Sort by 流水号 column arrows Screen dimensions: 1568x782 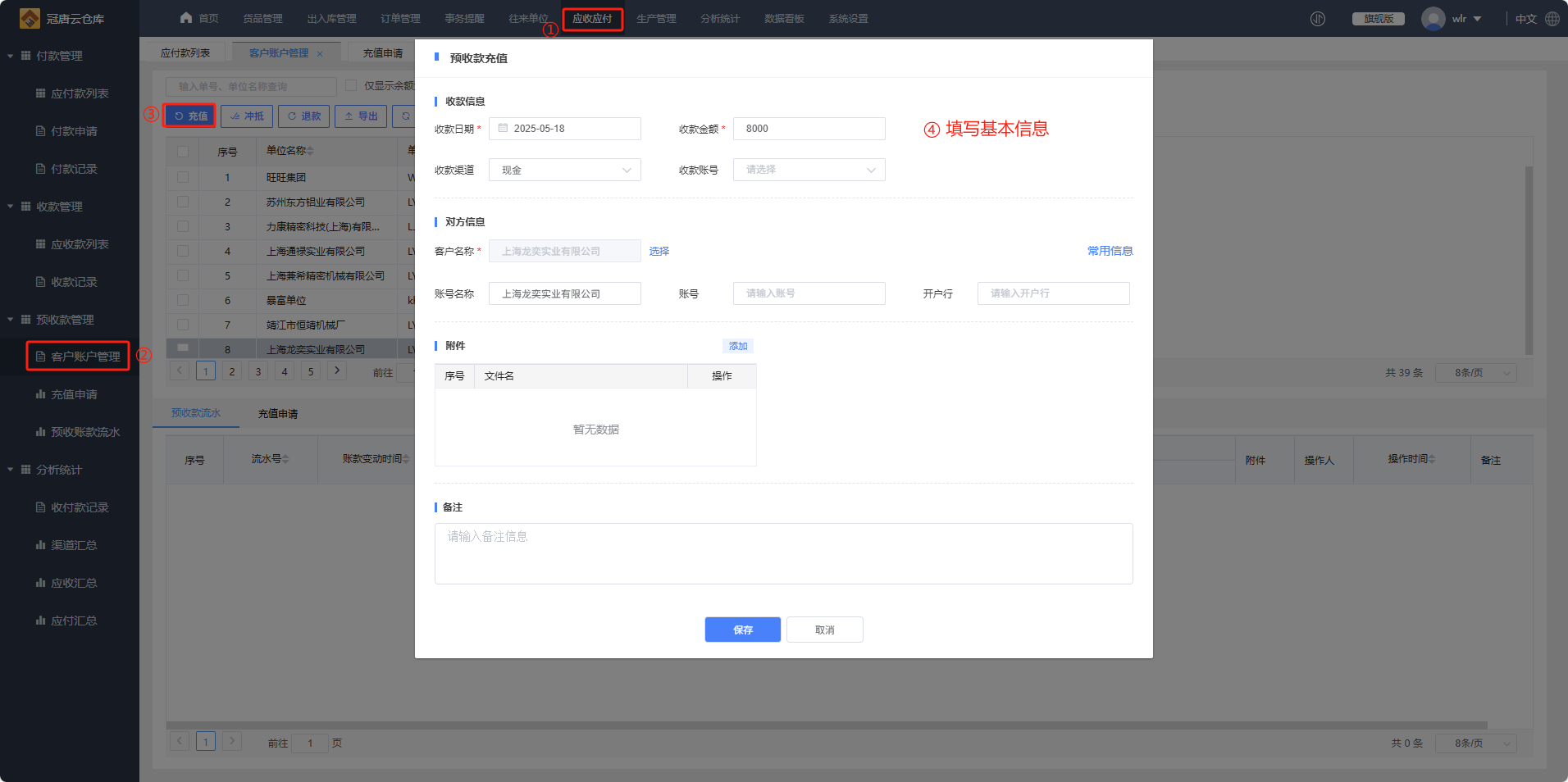[x=285, y=459]
